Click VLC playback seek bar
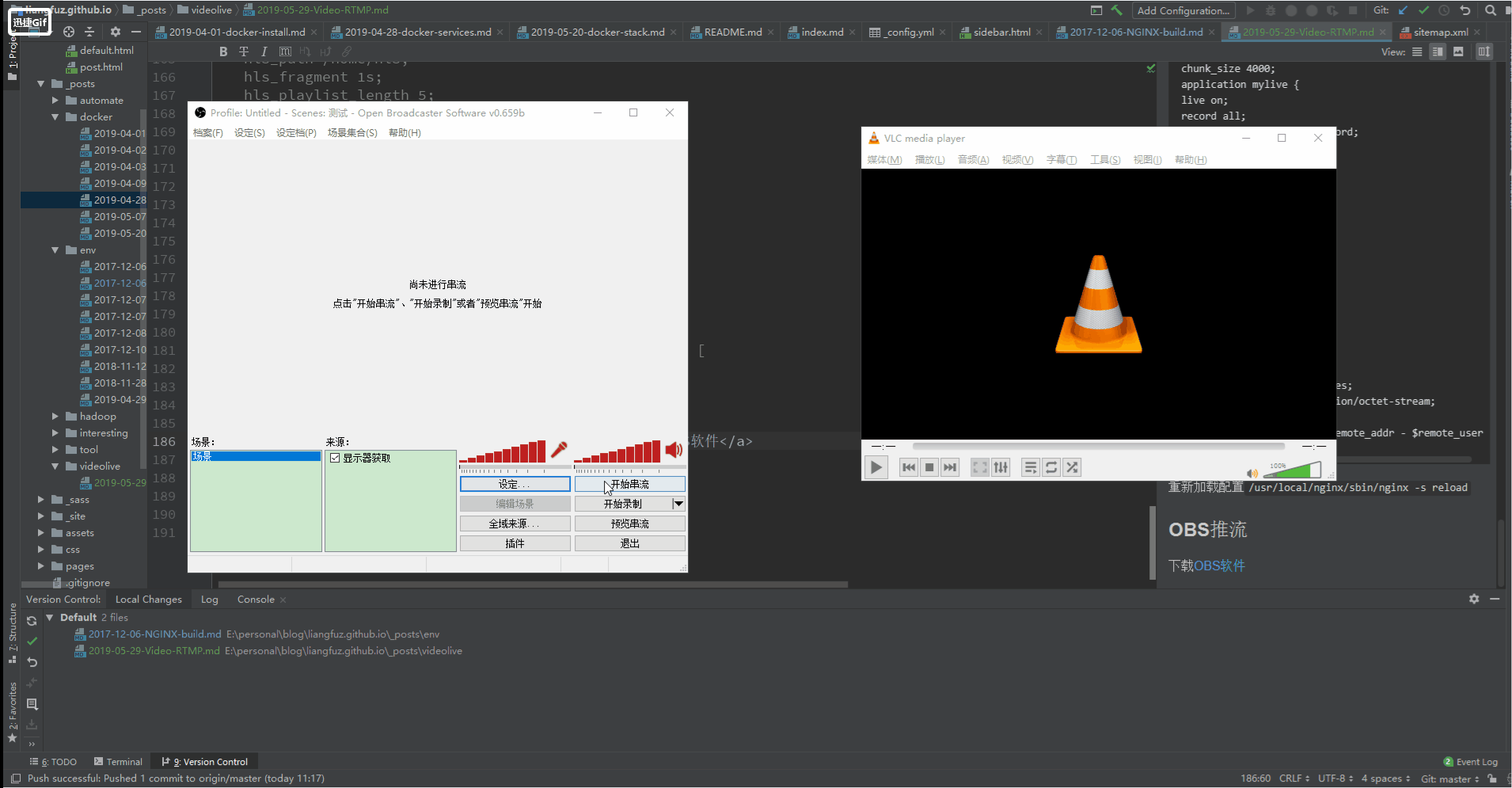The width and height of the screenshot is (1512, 788). pyautogui.click(x=1098, y=446)
